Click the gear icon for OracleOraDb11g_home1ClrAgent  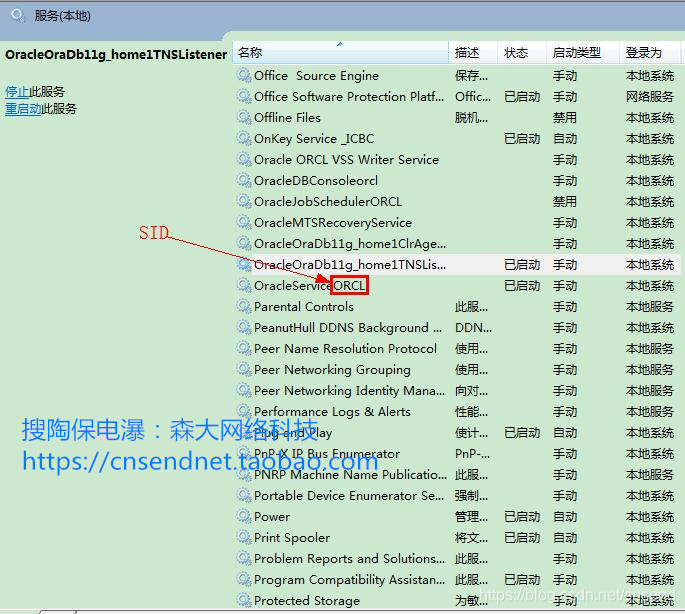243,243
